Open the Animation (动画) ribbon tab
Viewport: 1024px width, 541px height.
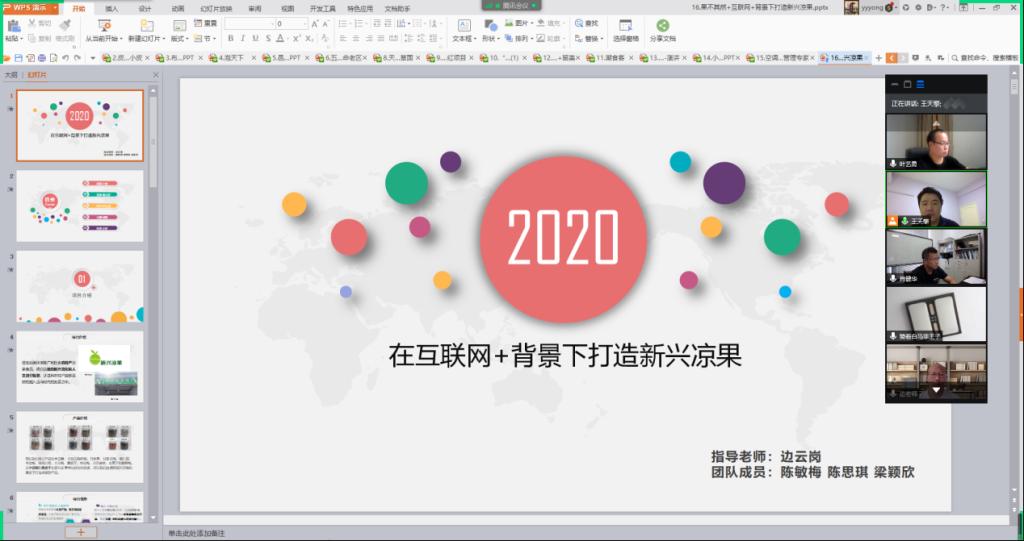(x=177, y=8)
